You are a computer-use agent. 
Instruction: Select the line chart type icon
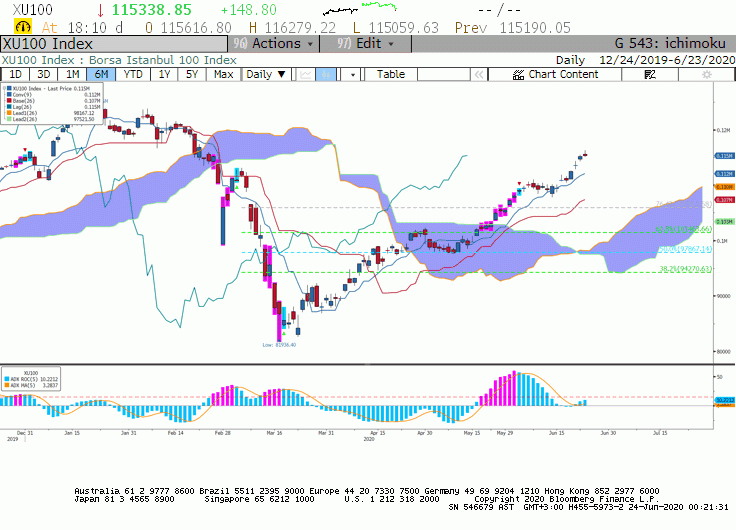[x=306, y=75]
